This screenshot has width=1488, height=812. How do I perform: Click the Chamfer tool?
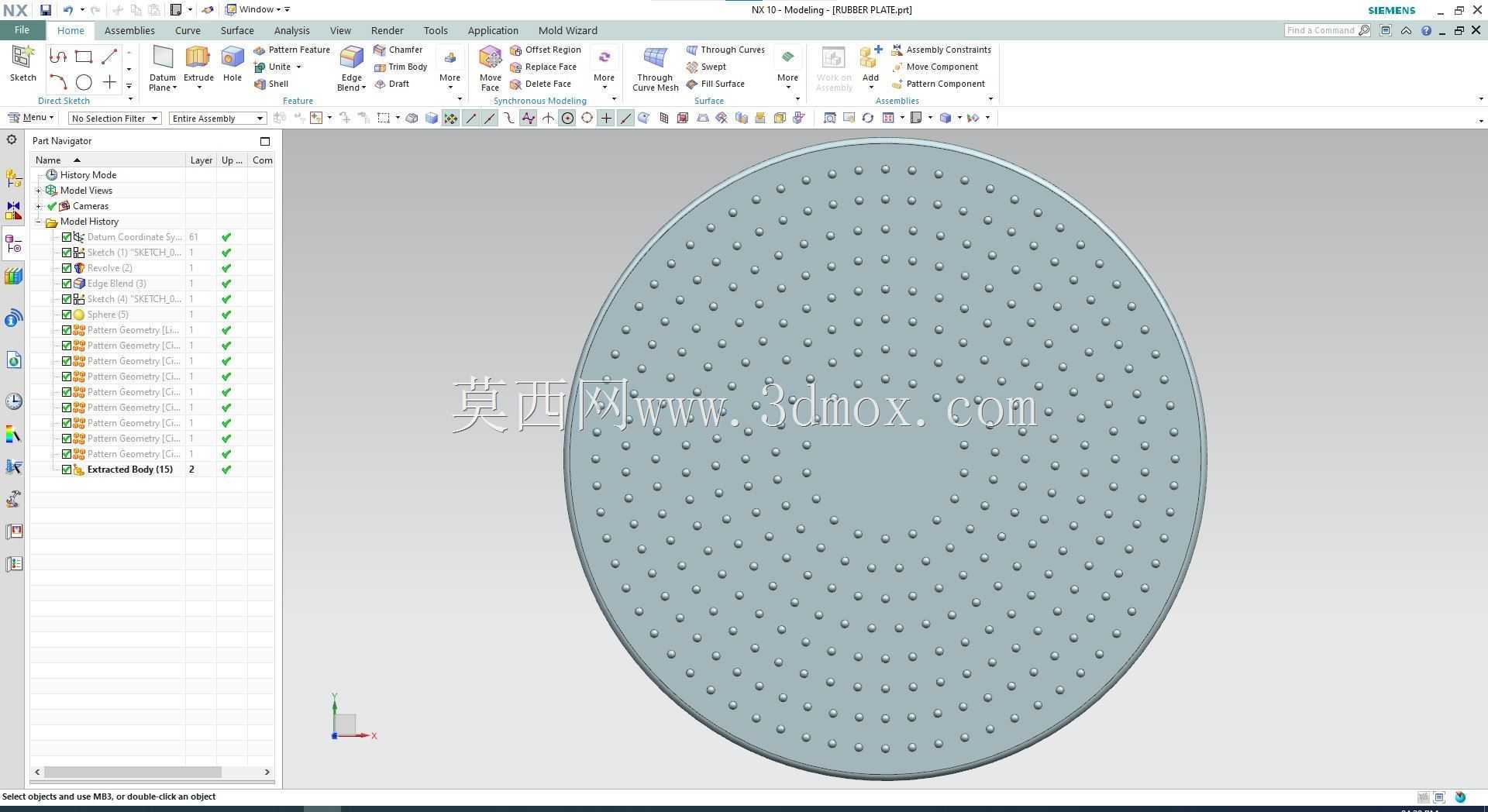(398, 50)
